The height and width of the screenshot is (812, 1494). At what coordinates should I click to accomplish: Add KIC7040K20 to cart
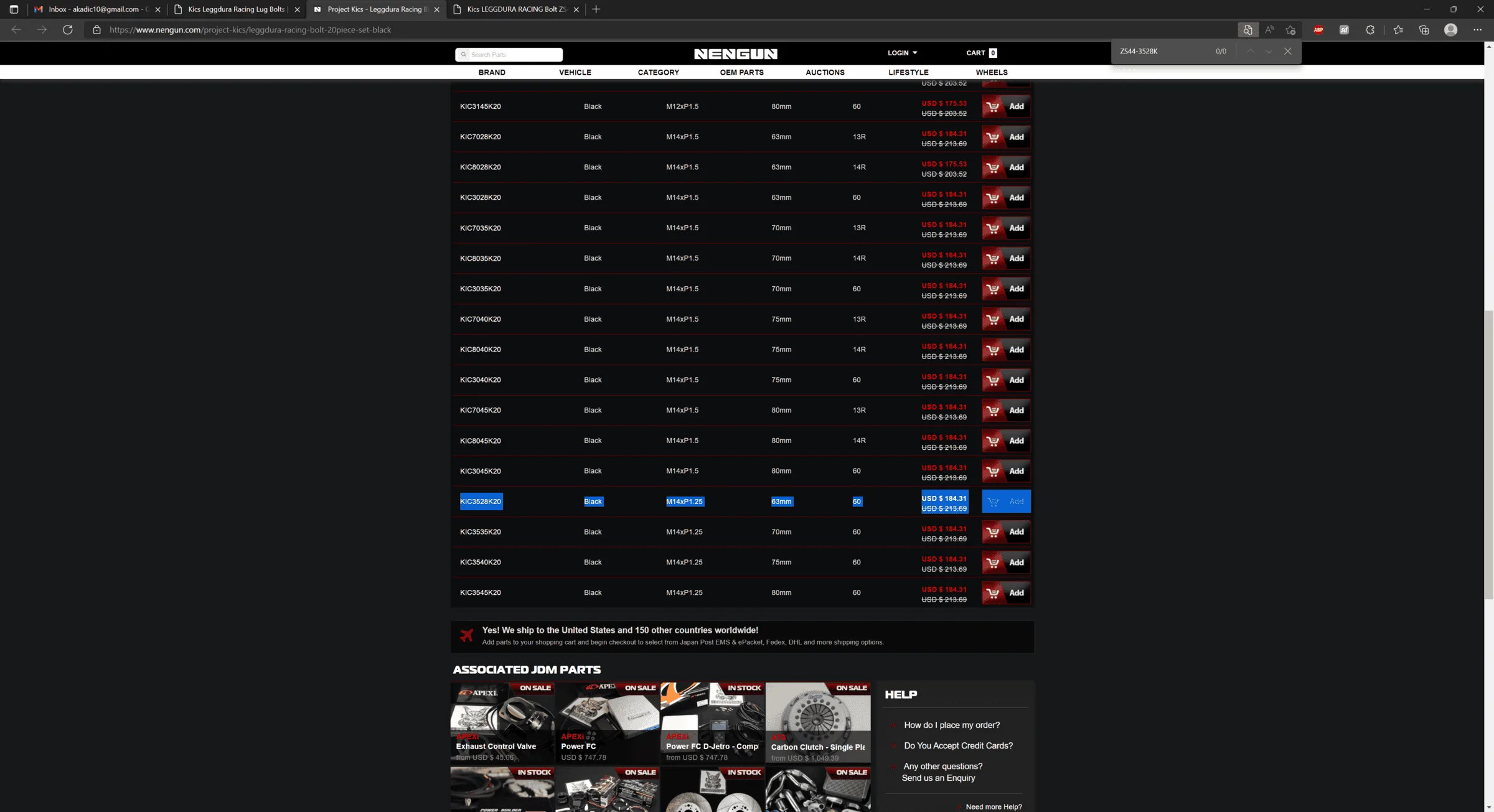[x=1006, y=319]
